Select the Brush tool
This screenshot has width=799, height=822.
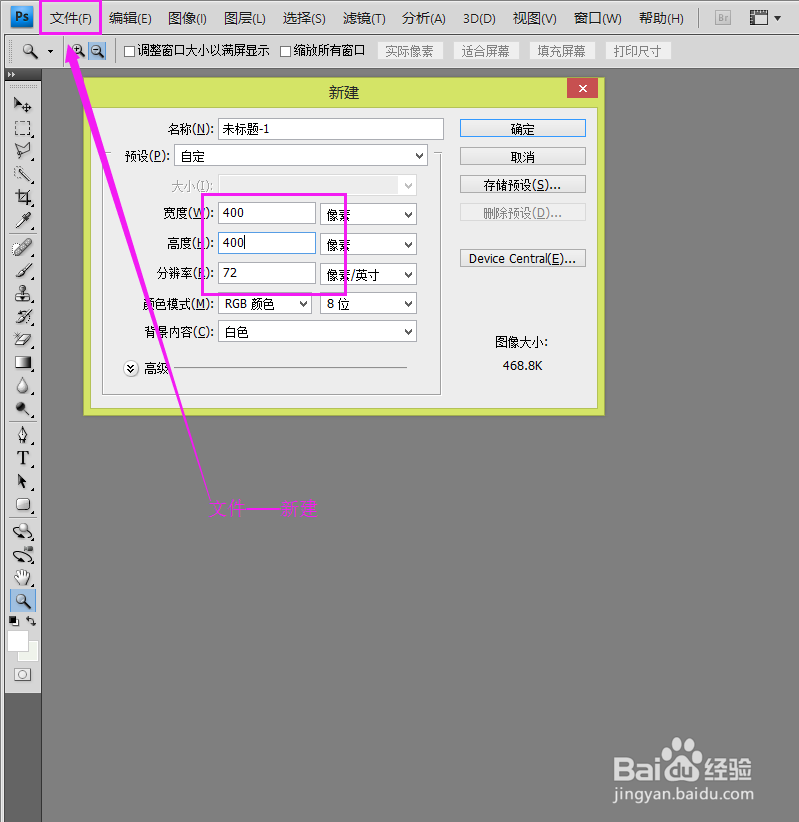(x=23, y=270)
